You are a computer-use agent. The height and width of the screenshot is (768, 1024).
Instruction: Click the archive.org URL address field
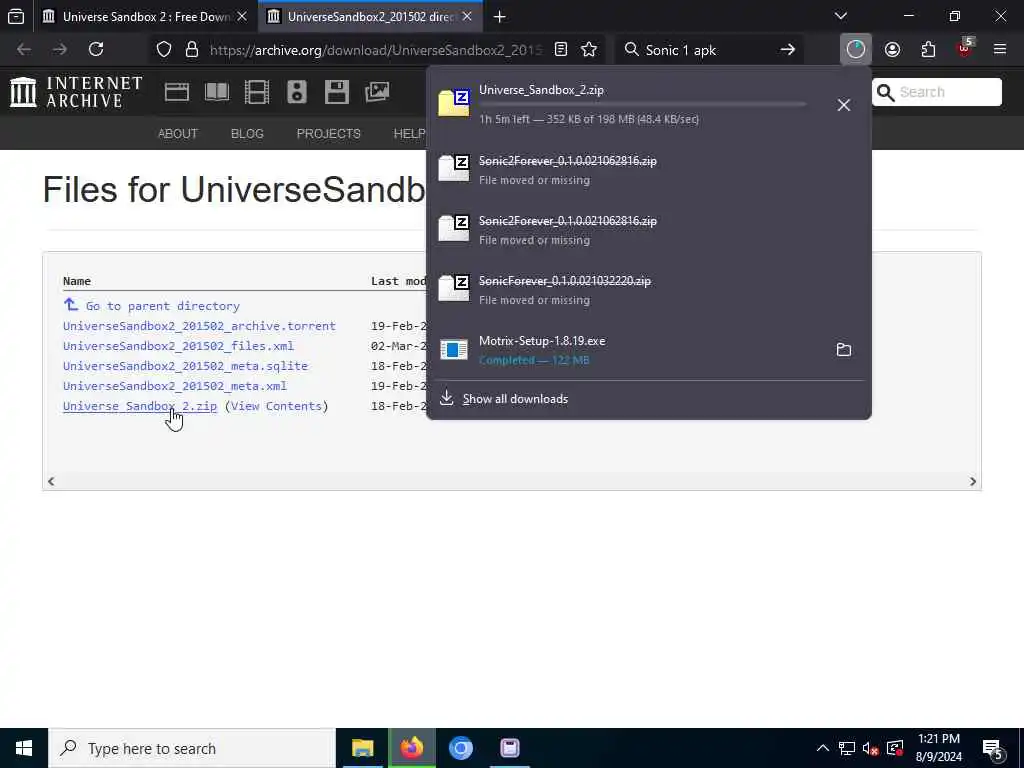[376, 50]
